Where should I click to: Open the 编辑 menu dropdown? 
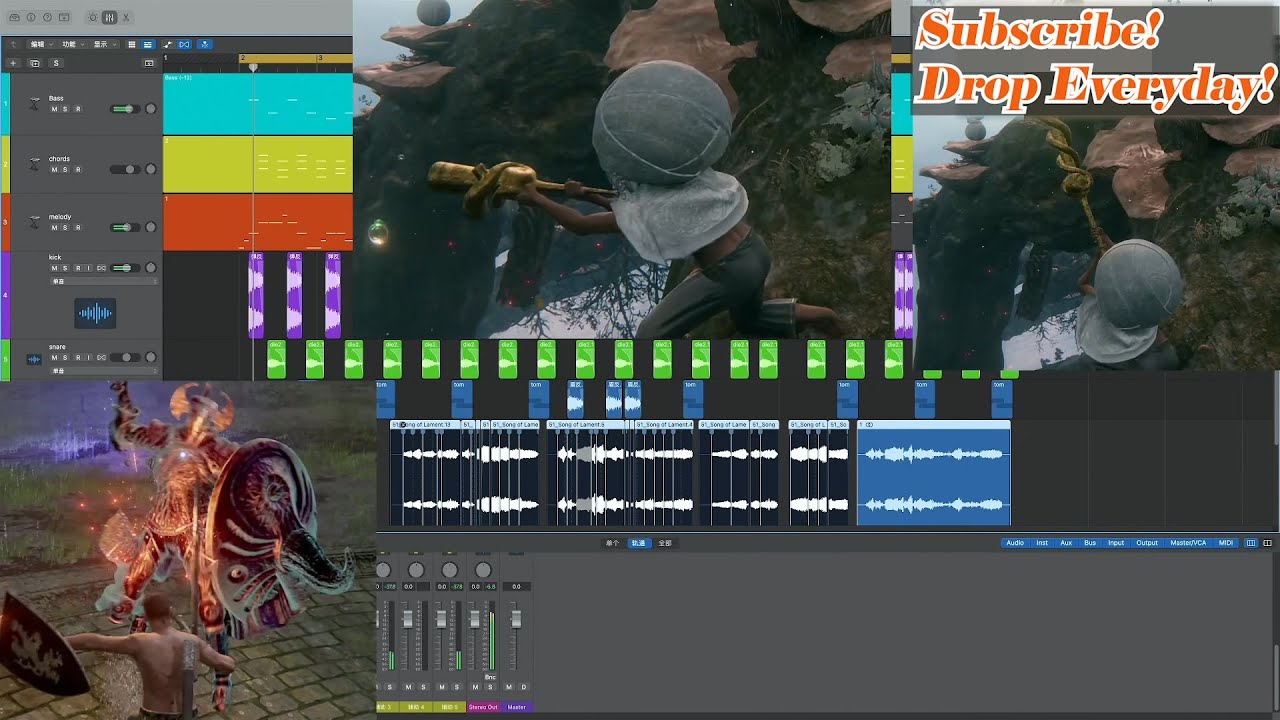click(x=42, y=44)
